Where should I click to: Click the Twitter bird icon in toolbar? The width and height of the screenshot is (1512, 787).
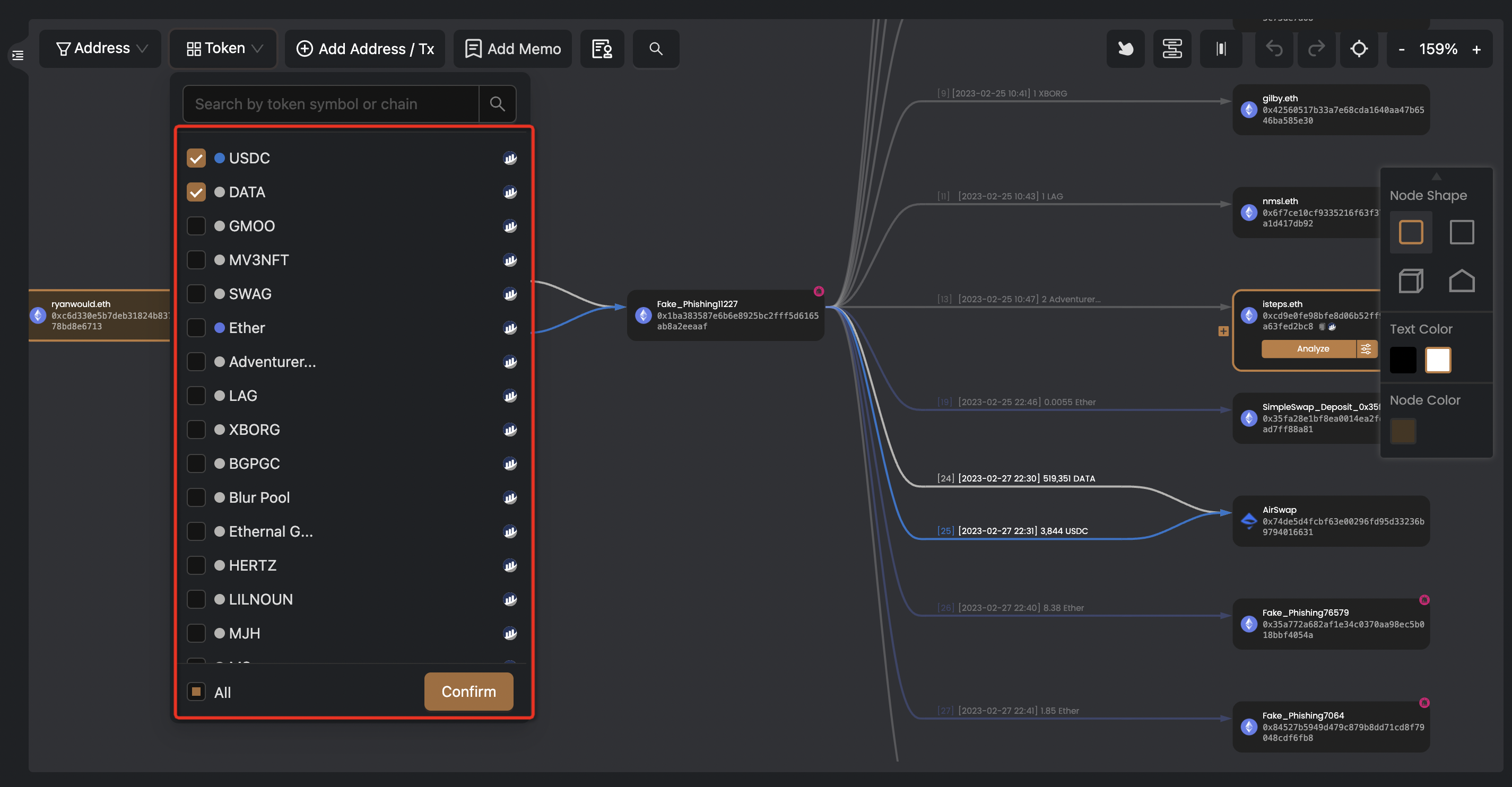click(1125, 49)
